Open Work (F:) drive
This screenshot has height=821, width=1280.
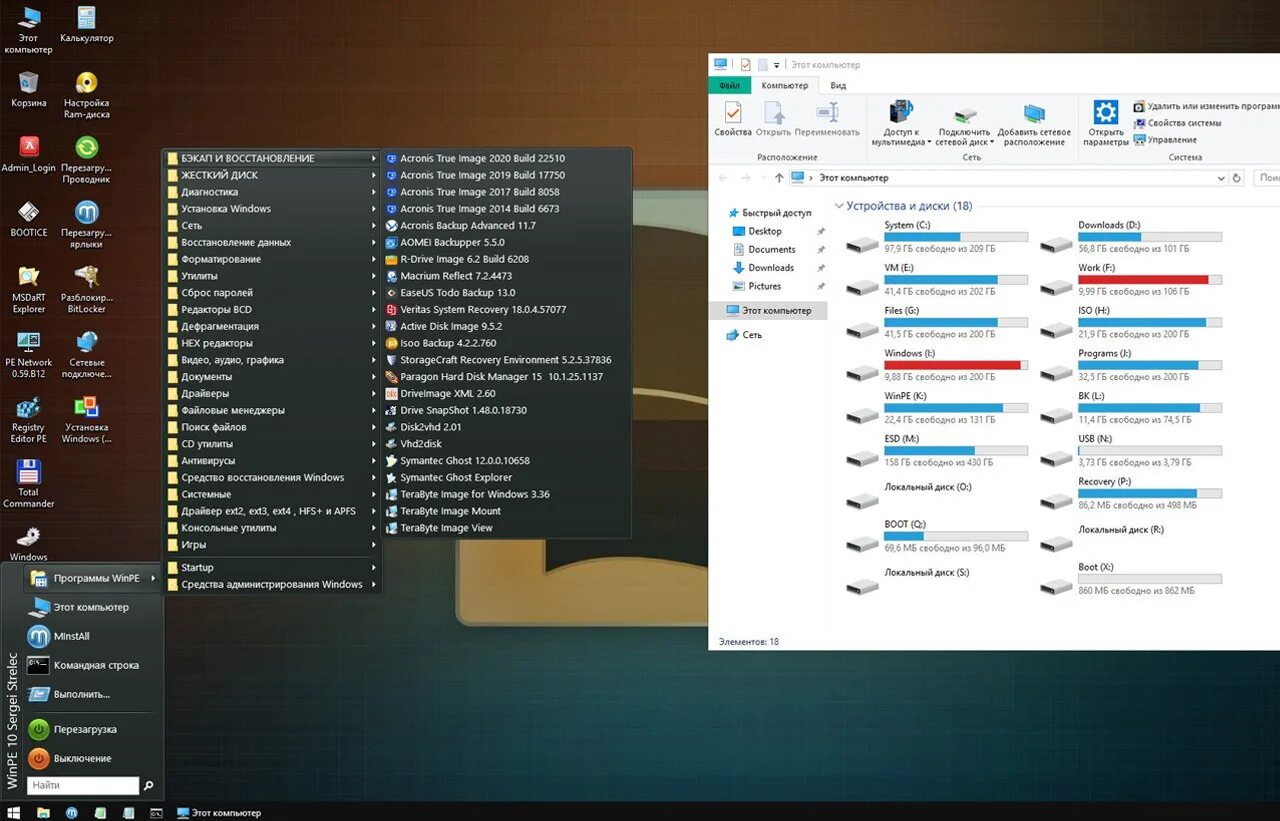(1130, 280)
